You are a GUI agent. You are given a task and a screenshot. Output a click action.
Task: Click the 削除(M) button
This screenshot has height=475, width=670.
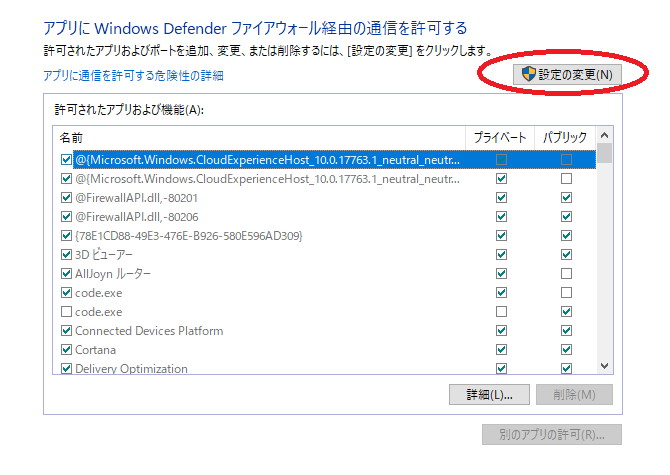click(574, 394)
